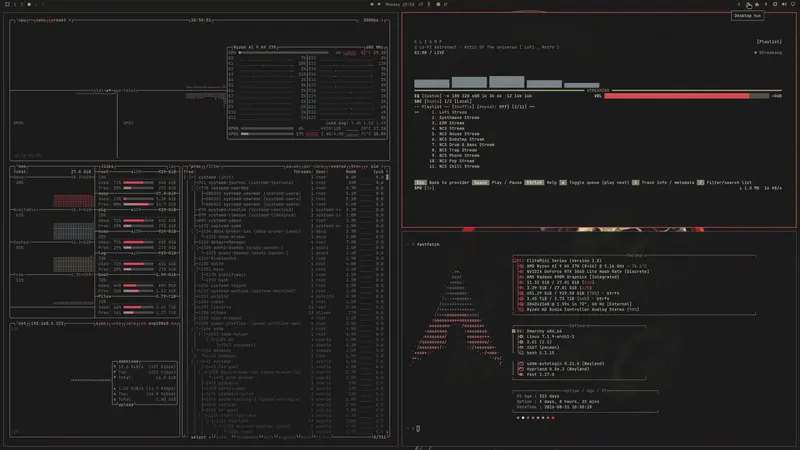Click the Esc Back to provider hint
The width and height of the screenshot is (800, 450).
(x=441, y=183)
